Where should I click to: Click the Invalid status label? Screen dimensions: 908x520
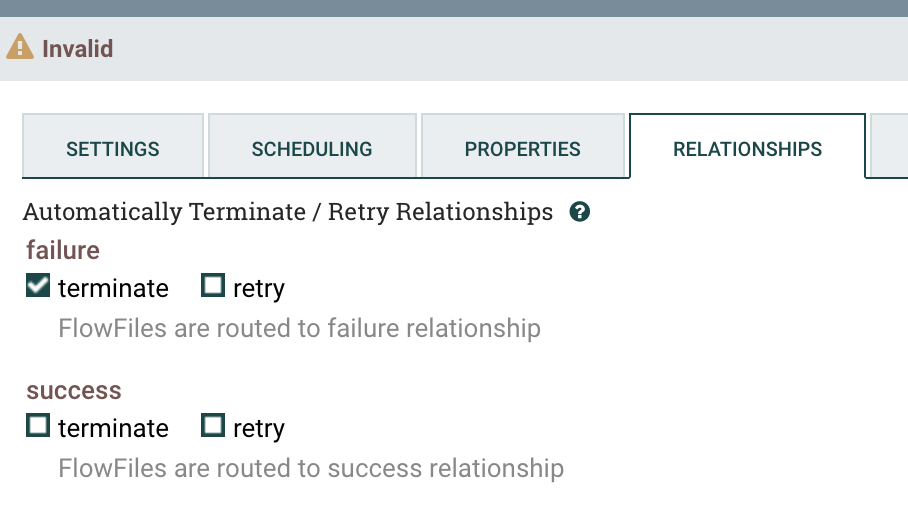(78, 49)
